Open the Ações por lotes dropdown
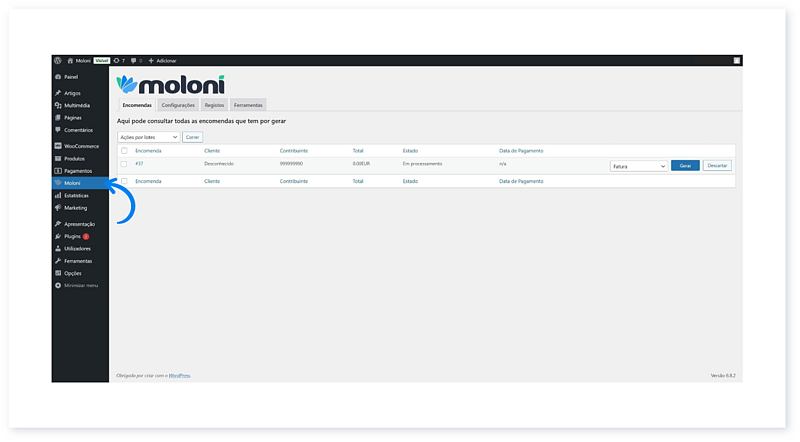 (x=148, y=136)
